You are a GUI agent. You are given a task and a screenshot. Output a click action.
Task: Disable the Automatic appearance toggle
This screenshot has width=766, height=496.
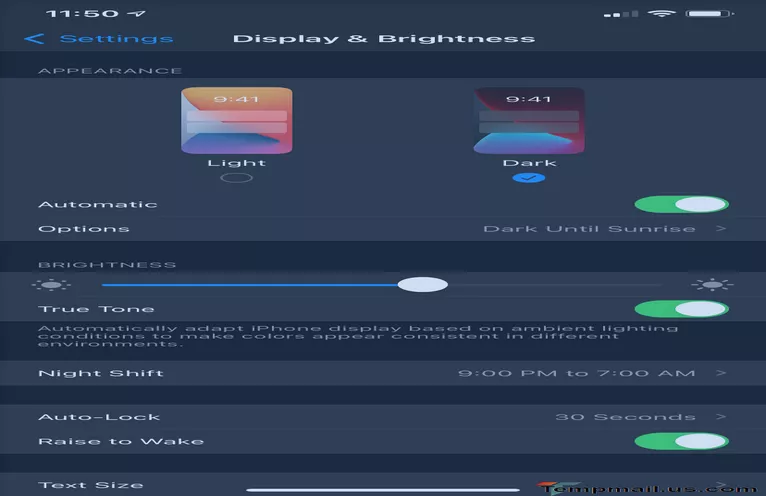coord(681,204)
